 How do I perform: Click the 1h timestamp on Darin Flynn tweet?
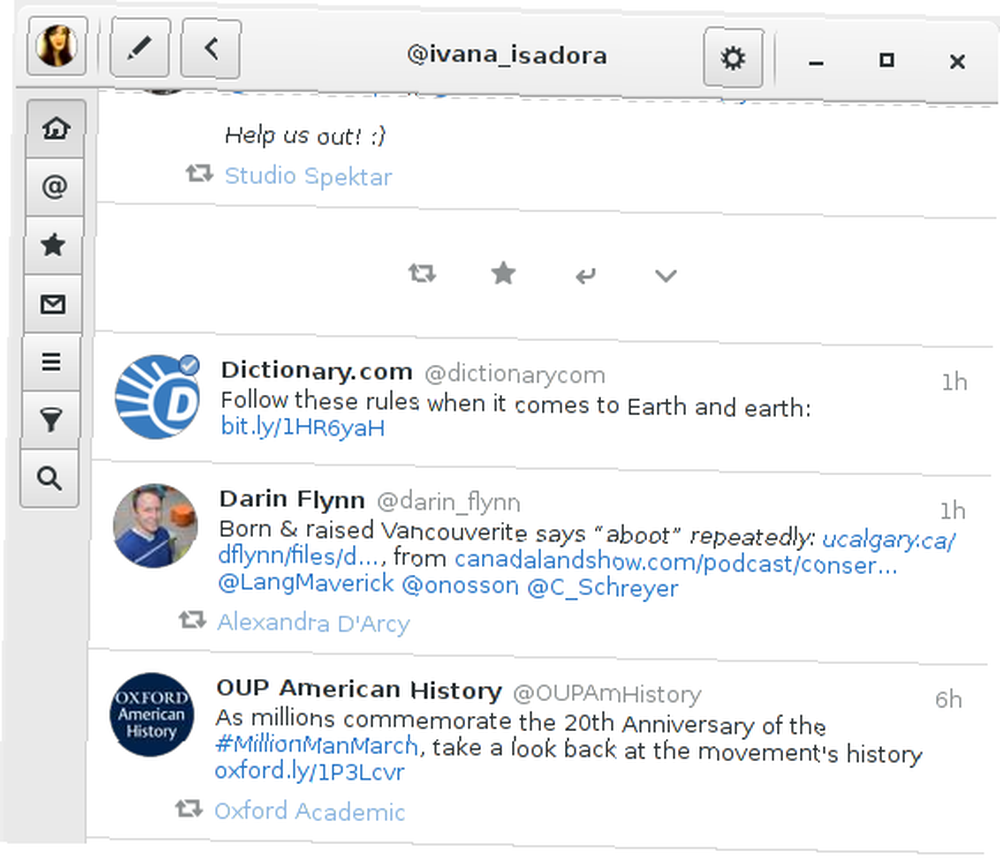coord(952,511)
